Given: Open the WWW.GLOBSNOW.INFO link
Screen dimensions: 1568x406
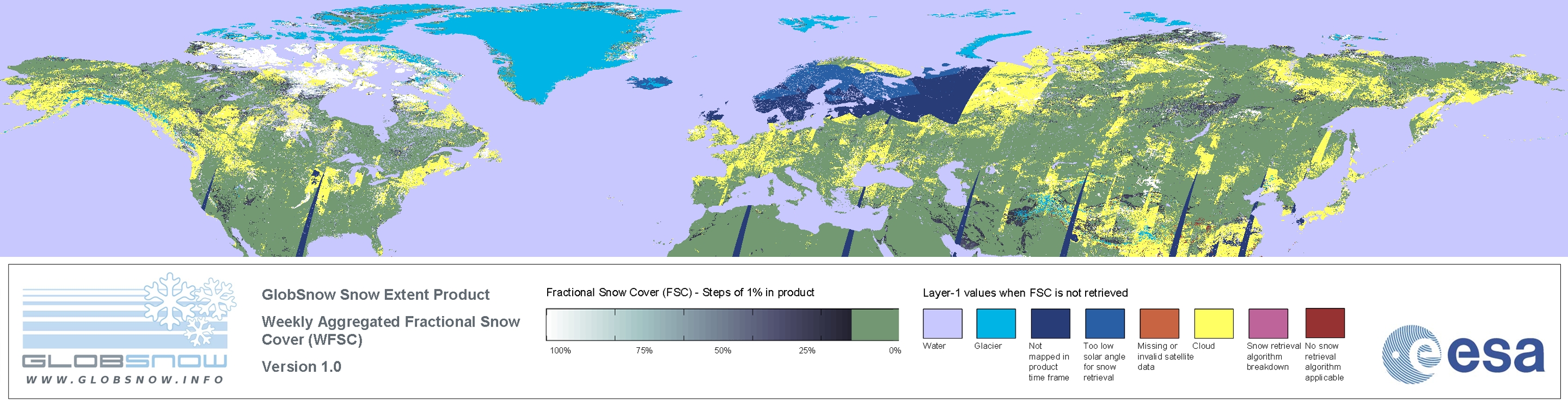Looking at the screenshot, I should coord(125,379).
